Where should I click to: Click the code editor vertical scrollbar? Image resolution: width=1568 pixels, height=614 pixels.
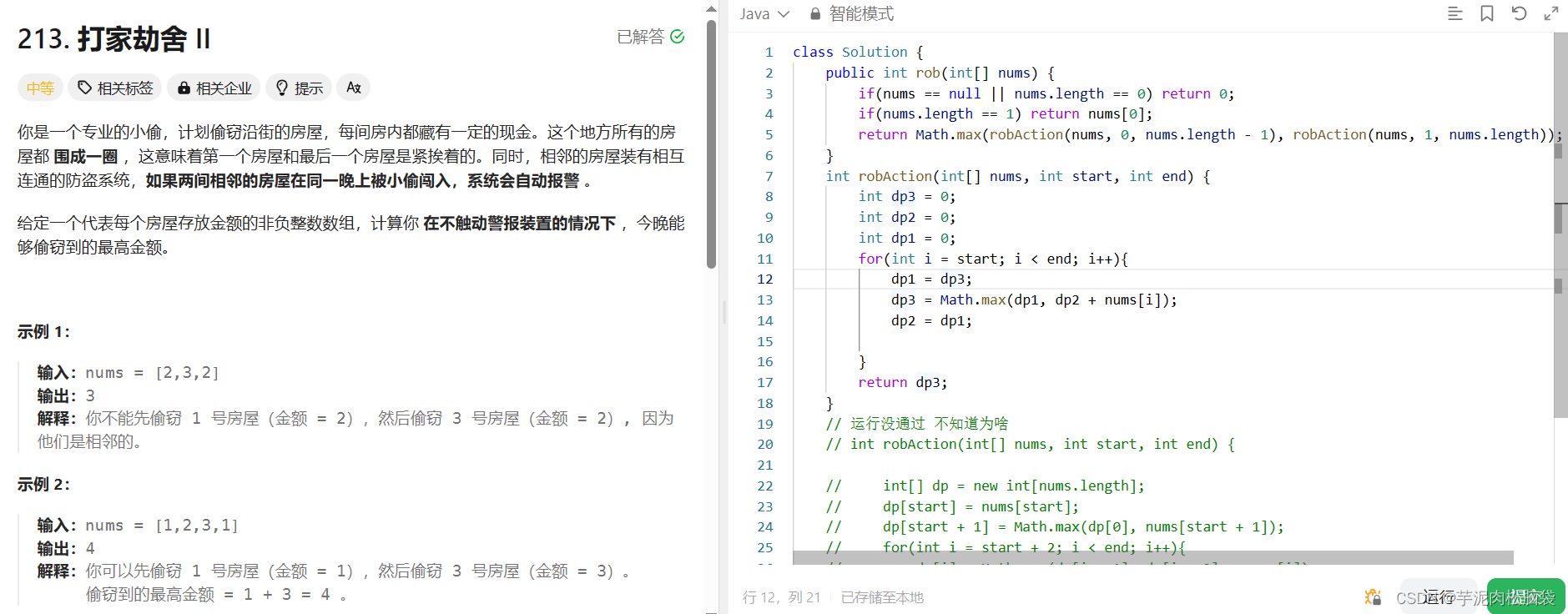tap(1560, 225)
